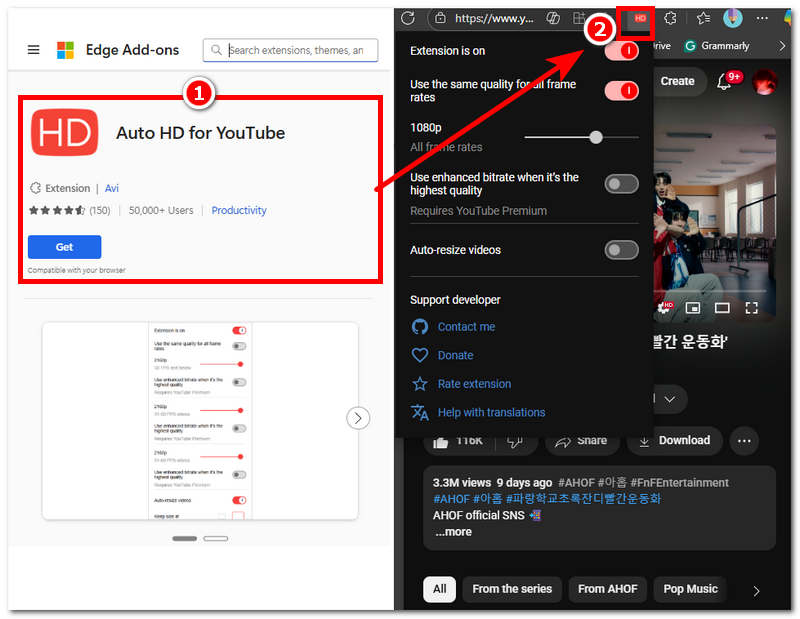The image size is (800, 619).
Task: Click the heart icon next to Donate
Action: pyautogui.click(x=421, y=355)
